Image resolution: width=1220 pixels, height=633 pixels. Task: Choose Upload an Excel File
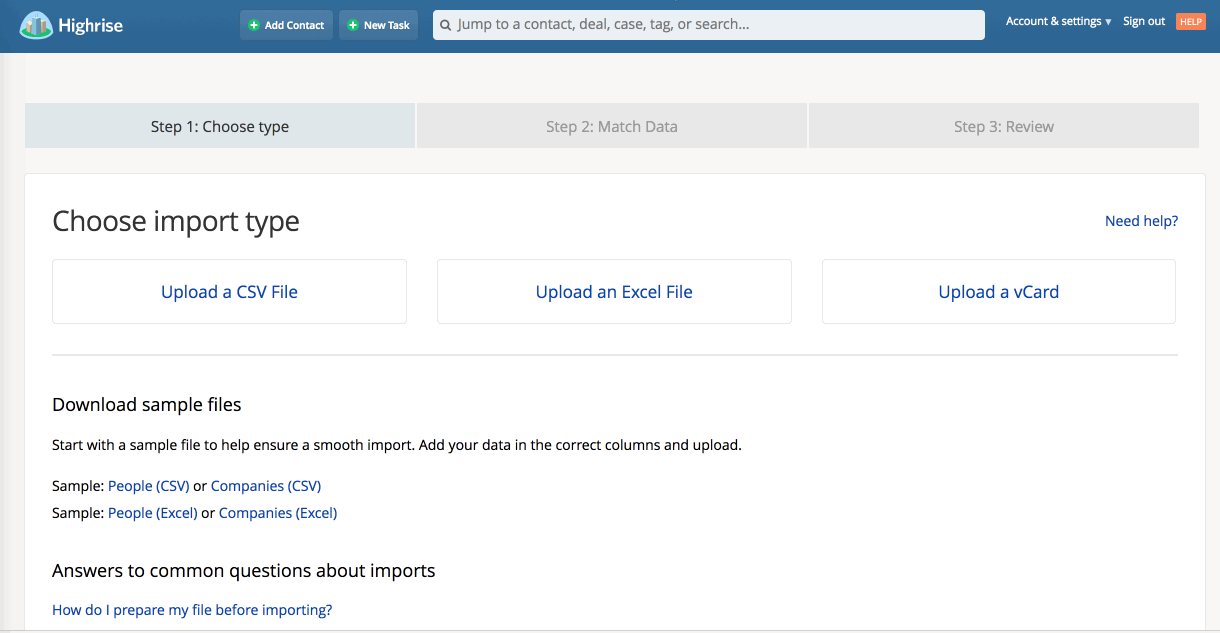pos(613,291)
